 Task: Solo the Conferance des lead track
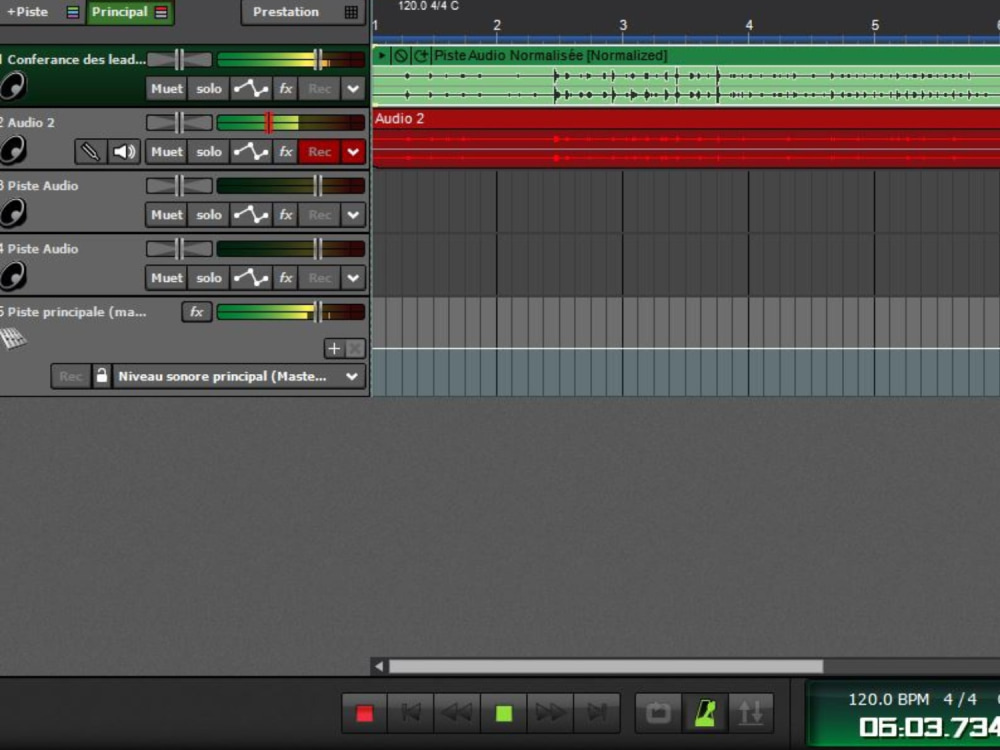tap(209, 89)
